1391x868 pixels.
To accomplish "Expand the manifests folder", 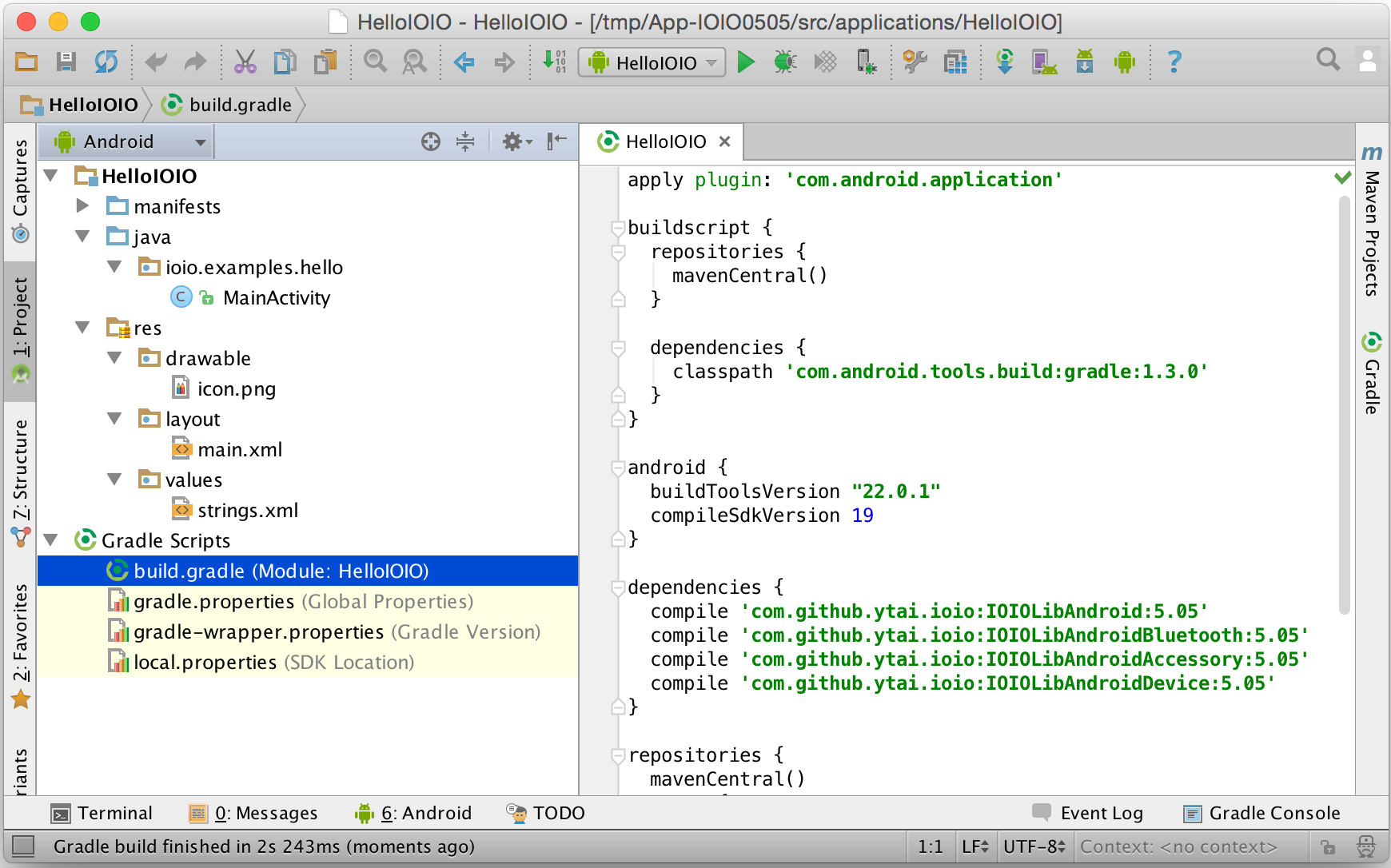I will point(82,205).
